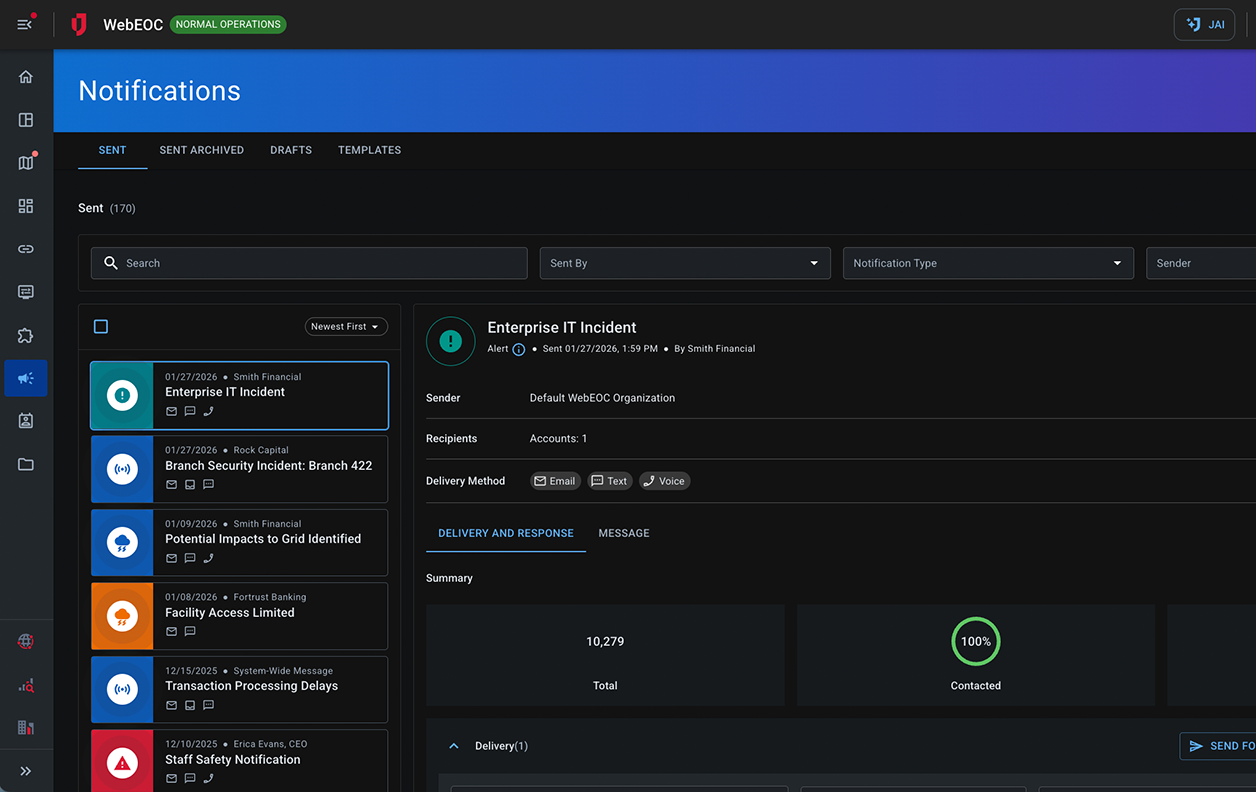The image size is (1256, 792).
Task: Click the globe icon in sidebar
Action: [26, 642]
